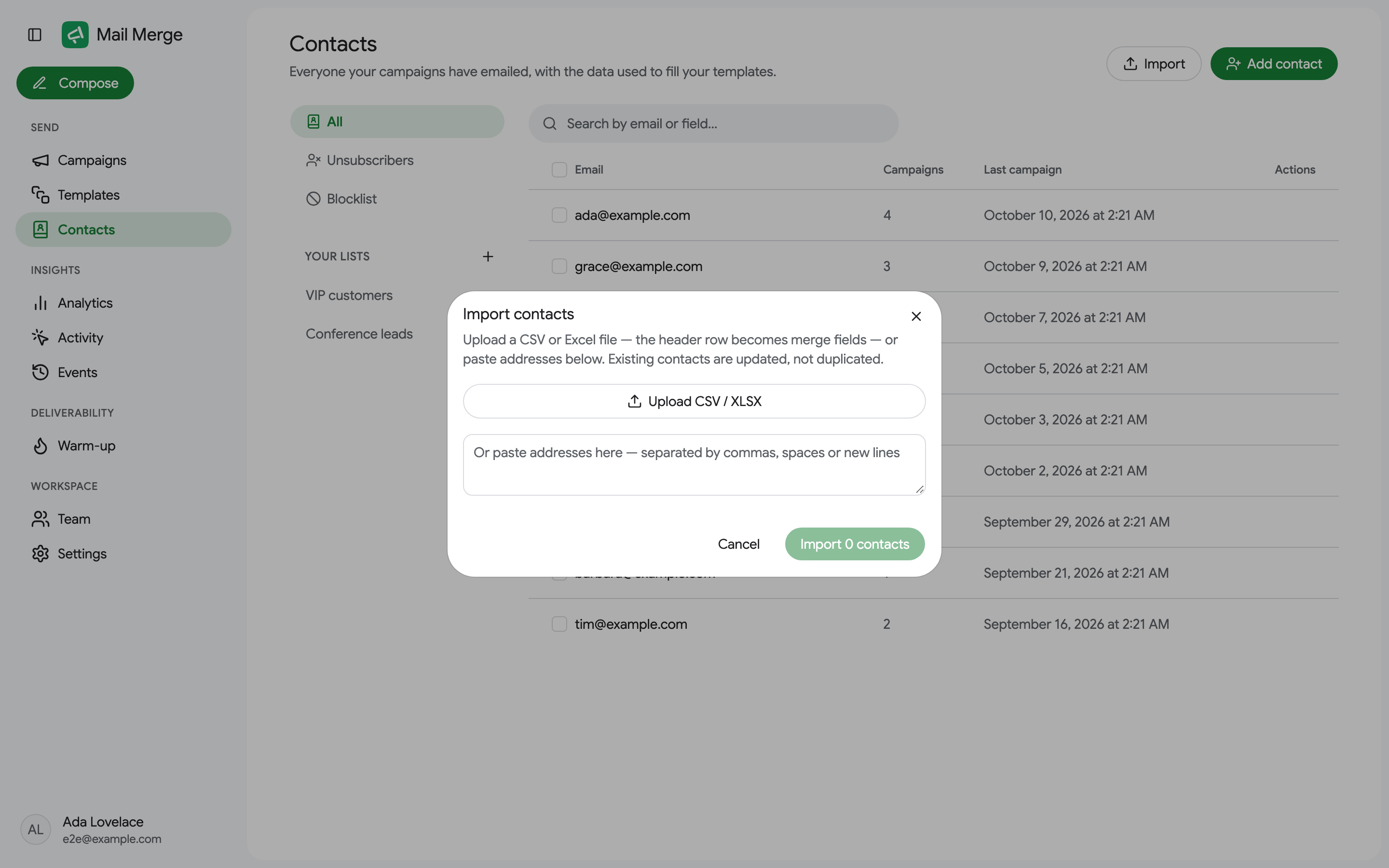1389x868 pixels.
Task: Show Unsubscribers list
Action: (397, 160)
